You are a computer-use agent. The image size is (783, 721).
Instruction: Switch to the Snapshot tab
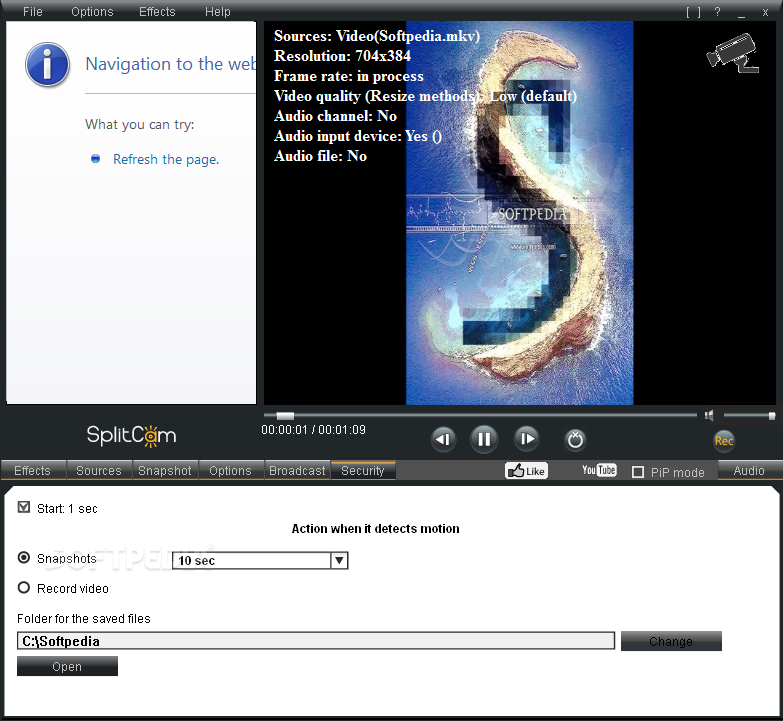pos(165,470)
